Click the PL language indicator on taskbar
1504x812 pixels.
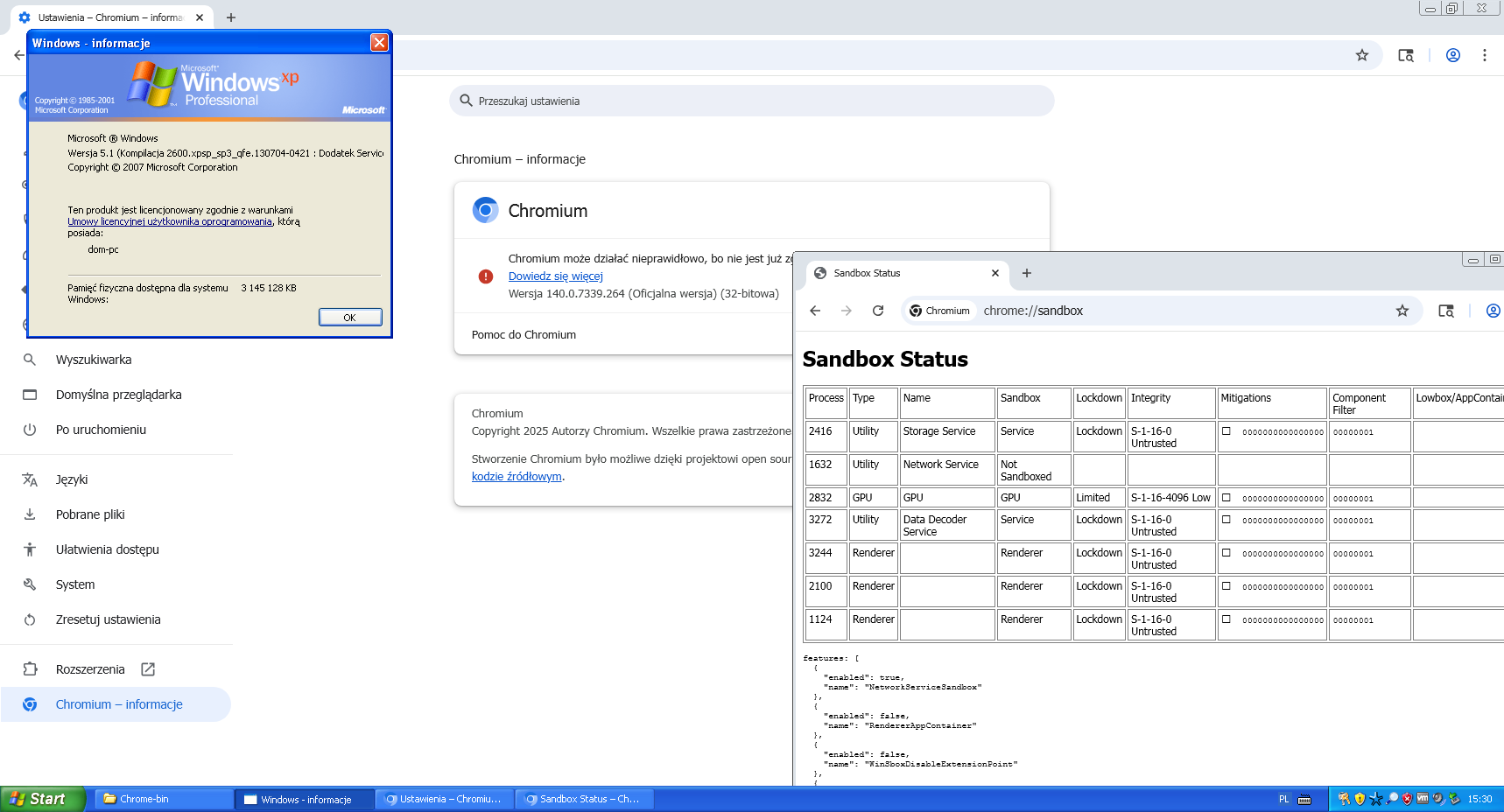coord(1284,799)
